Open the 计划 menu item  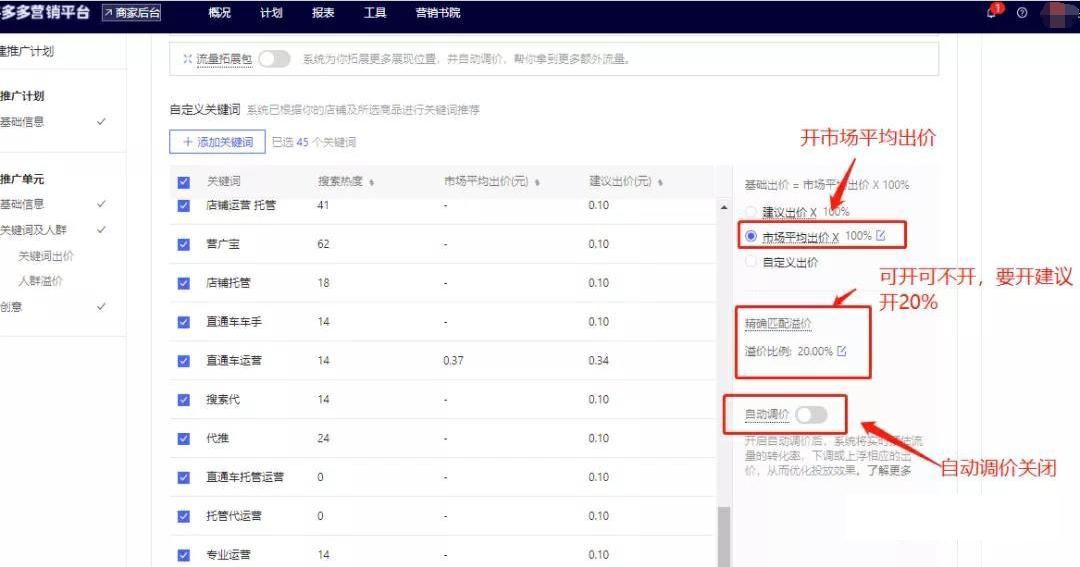(271, 12)
